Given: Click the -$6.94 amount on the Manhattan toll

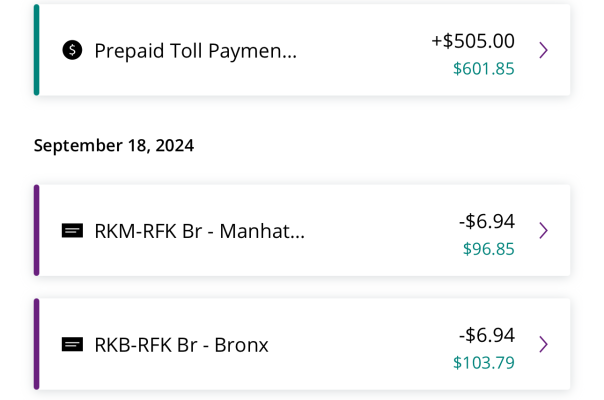Looking at the screenshot, I should pos(487,221).
